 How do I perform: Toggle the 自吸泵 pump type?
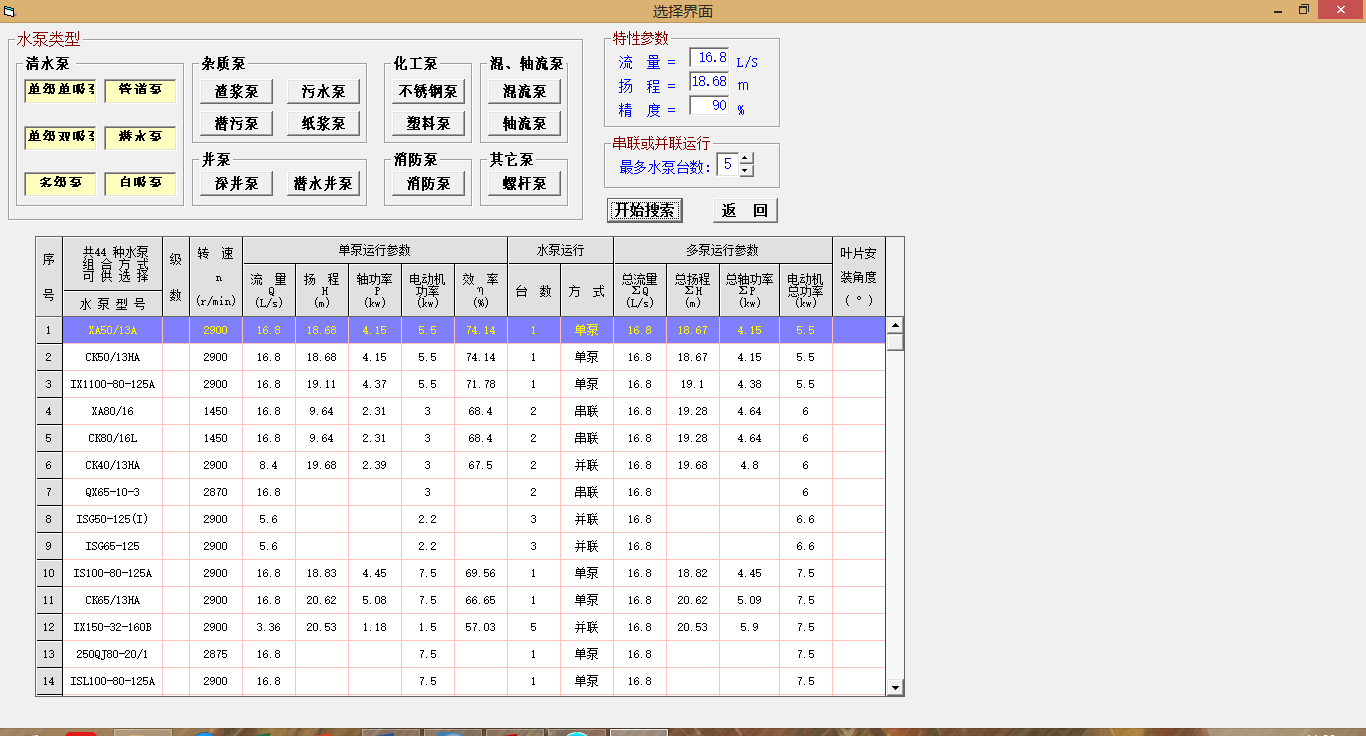(140, 184)
